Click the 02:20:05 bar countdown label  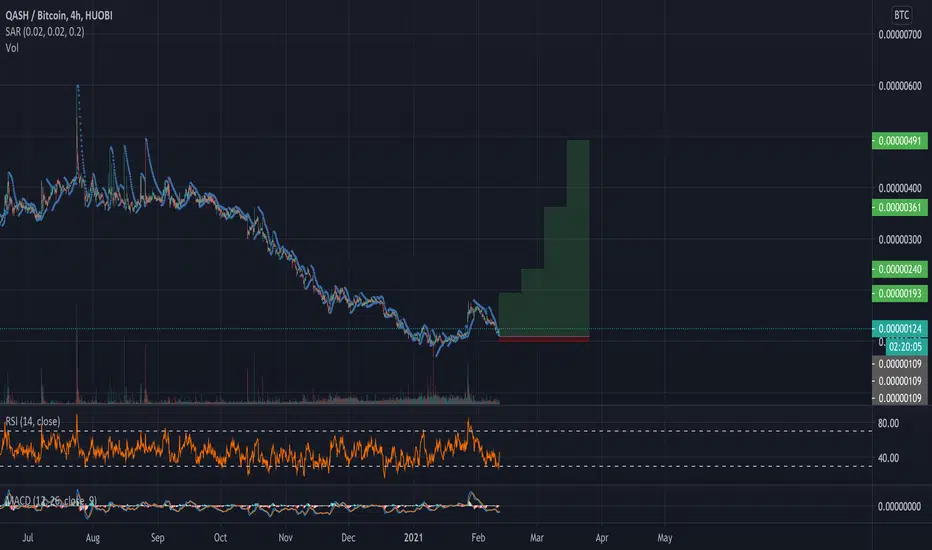point(905,347)
